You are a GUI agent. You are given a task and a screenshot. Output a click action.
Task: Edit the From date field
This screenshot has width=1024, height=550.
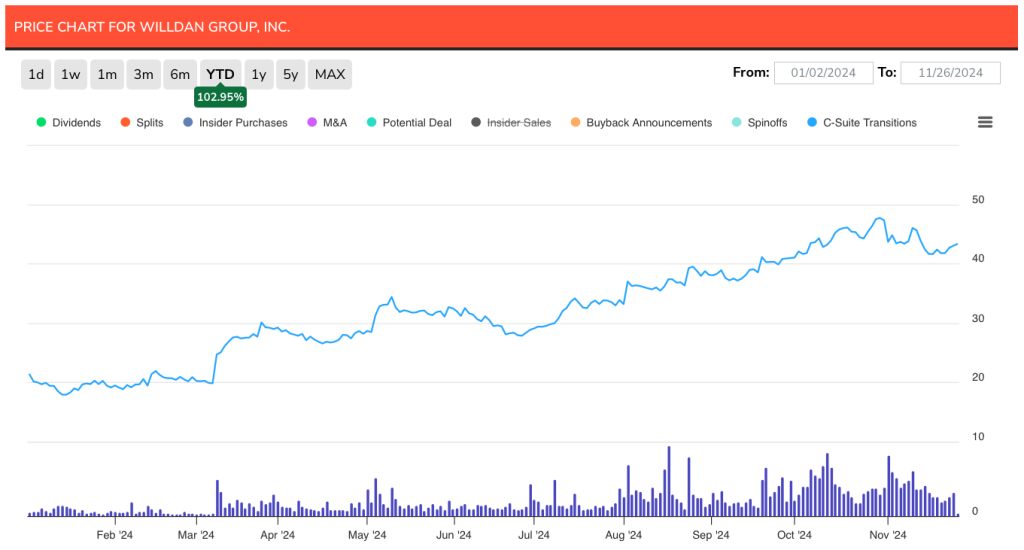click(823, 73)
